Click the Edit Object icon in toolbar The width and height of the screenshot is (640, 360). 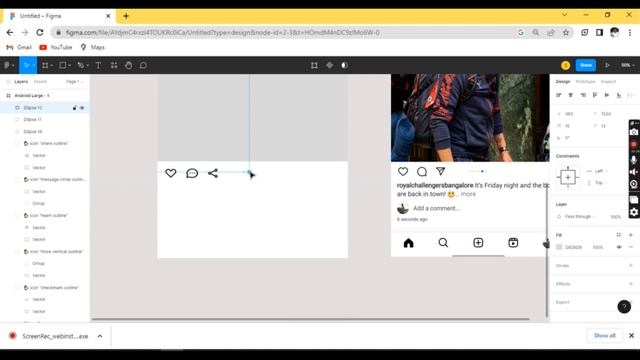(314, 65)
